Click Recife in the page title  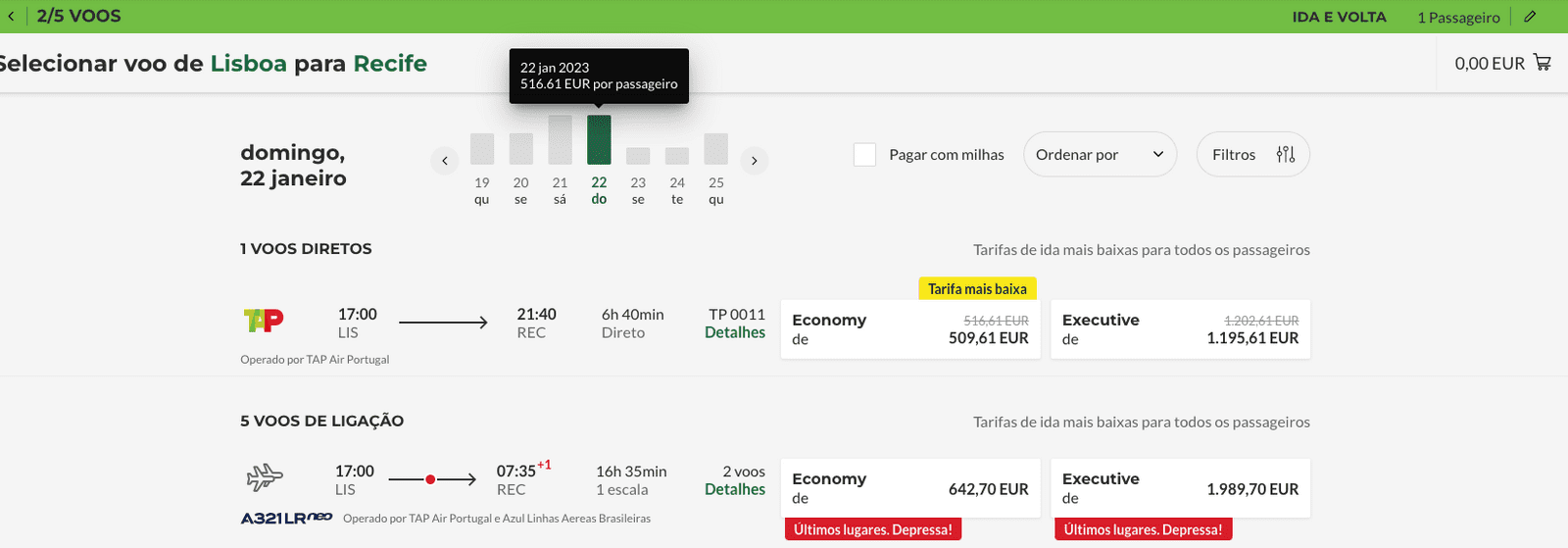click(x=390, y=63)
